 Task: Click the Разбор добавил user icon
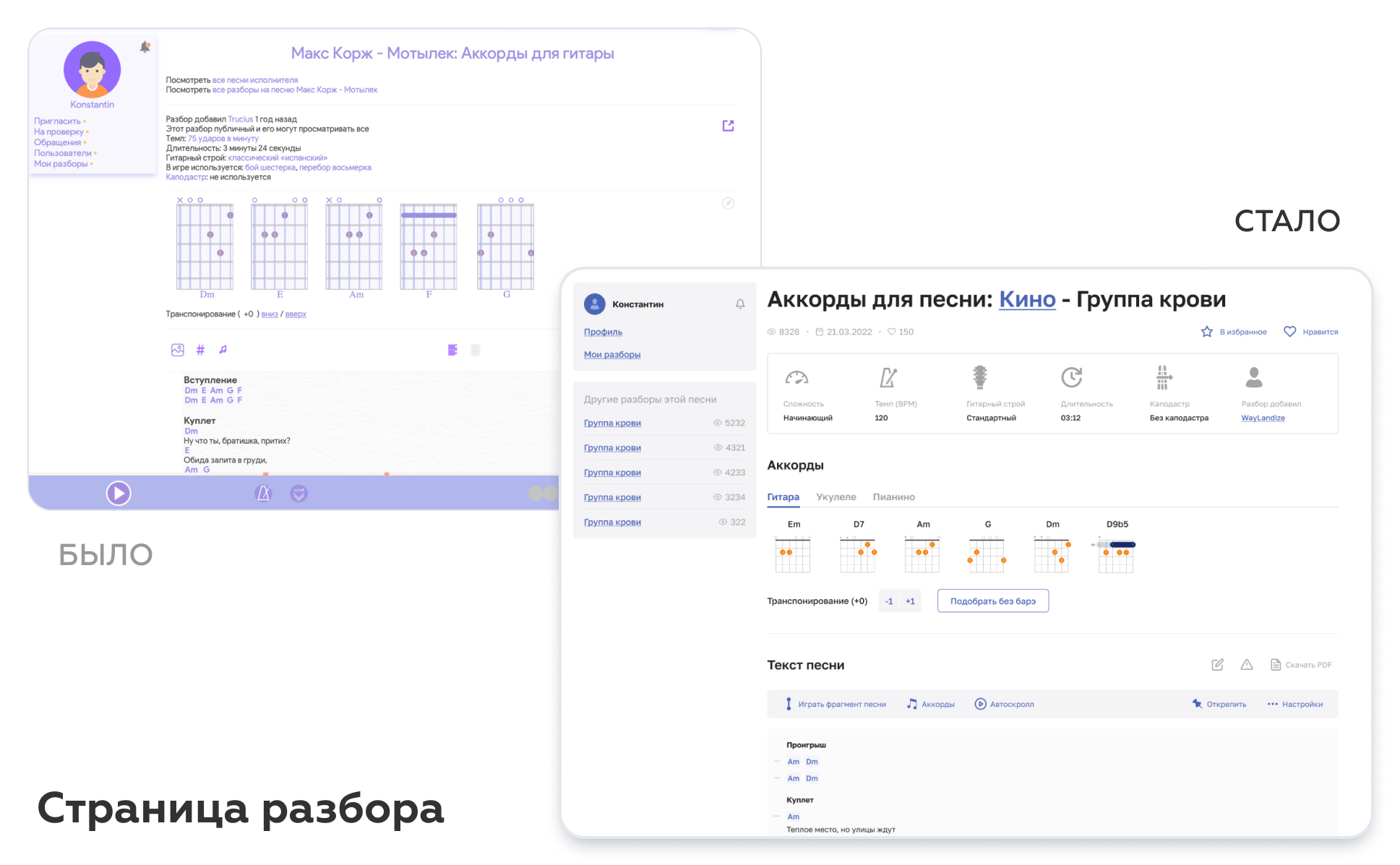click(1254, 376)
